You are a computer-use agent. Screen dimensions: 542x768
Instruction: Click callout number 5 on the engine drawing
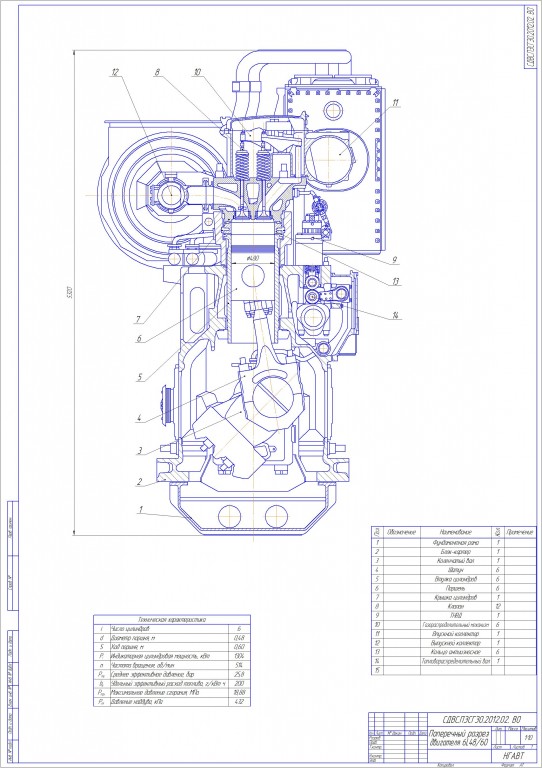click(x=139, y=377)
